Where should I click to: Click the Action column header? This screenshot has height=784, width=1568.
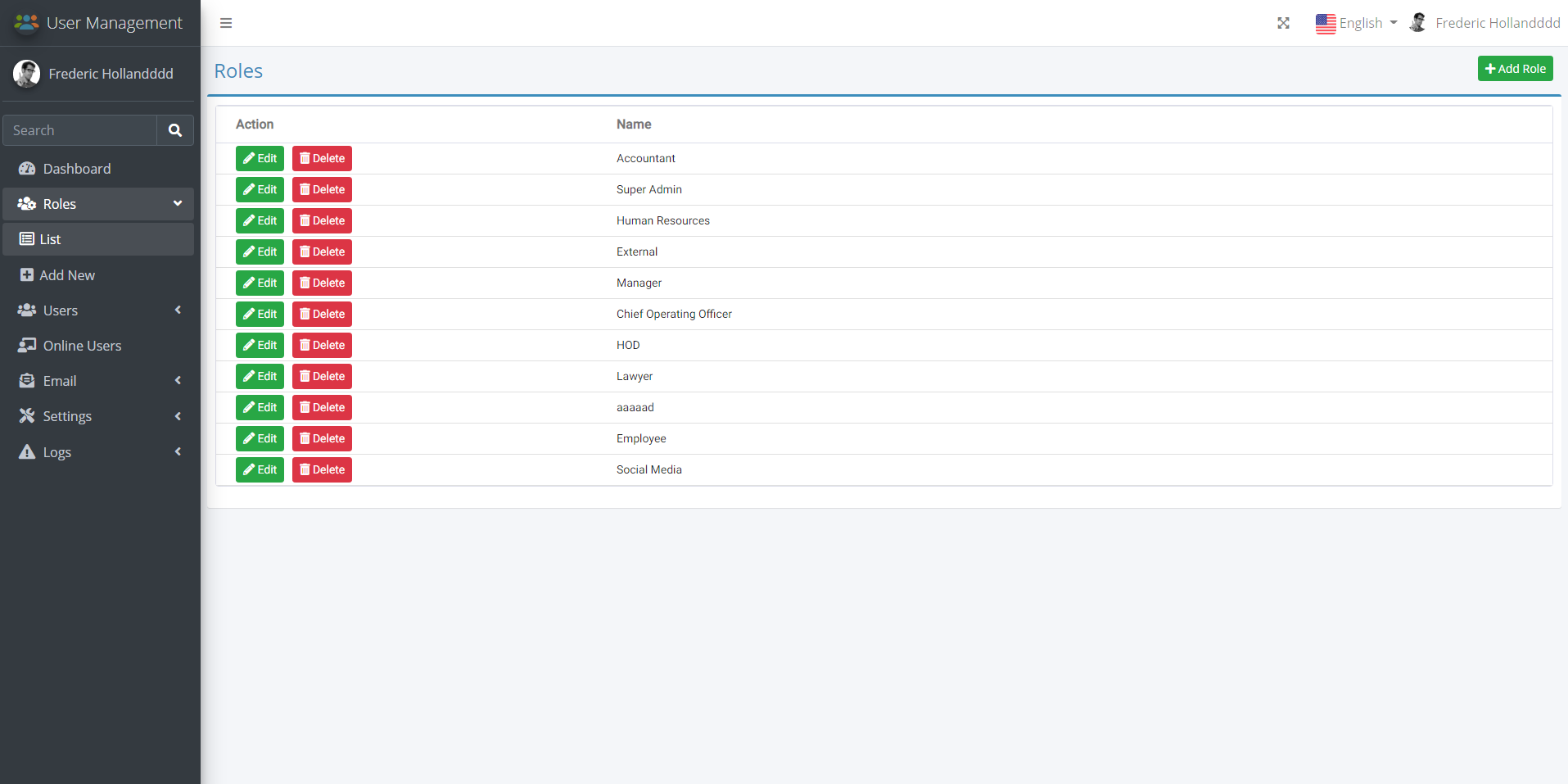click(255, 125)
